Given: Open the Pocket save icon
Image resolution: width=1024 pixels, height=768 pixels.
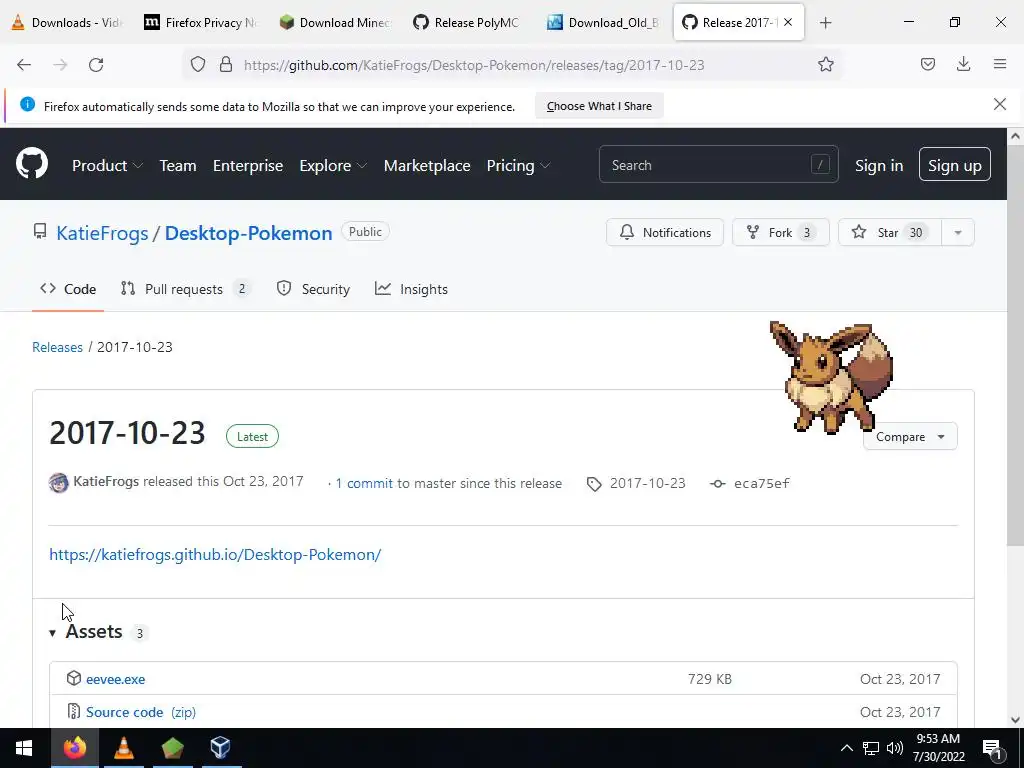Looking at the screenshot, I should tap(927, 64).
